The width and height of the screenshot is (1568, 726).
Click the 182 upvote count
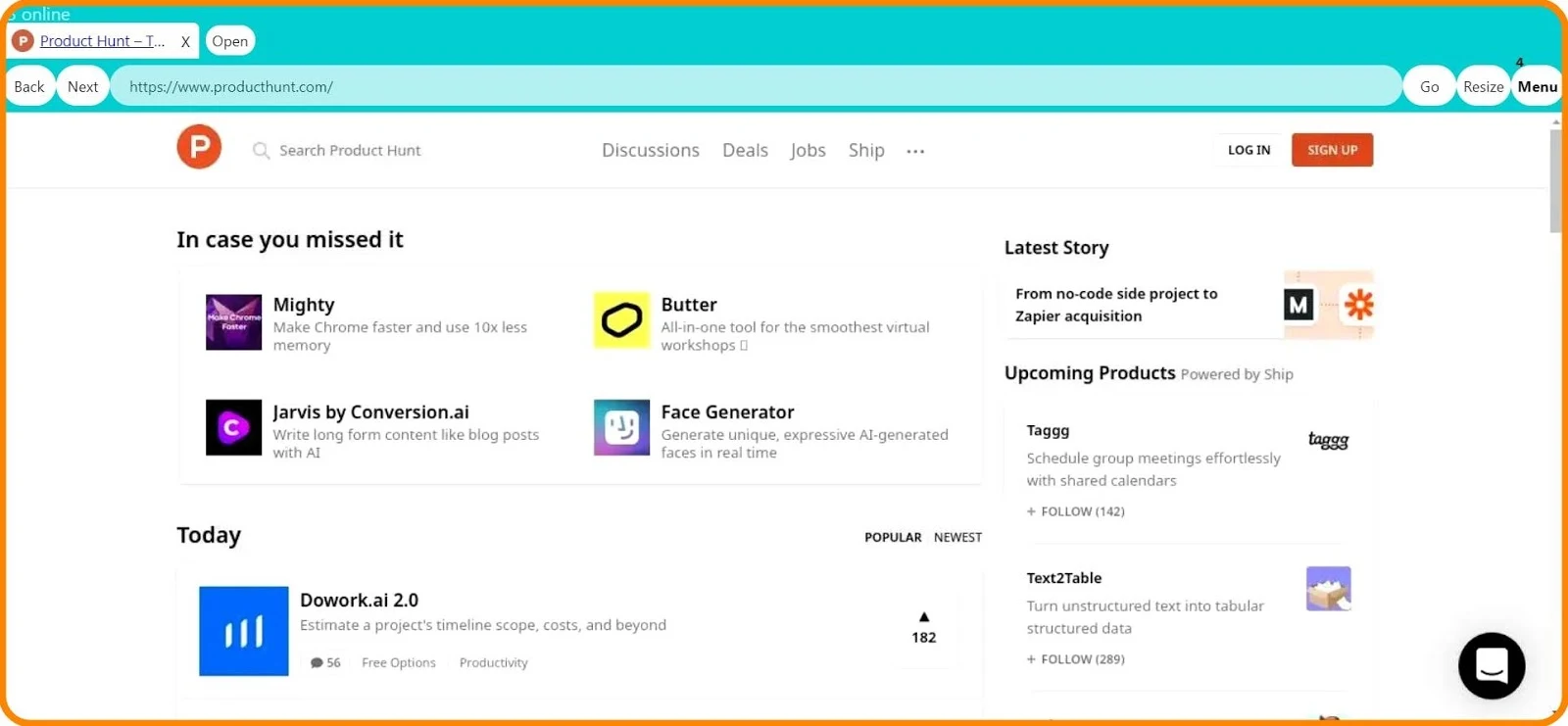pos(923,638)
